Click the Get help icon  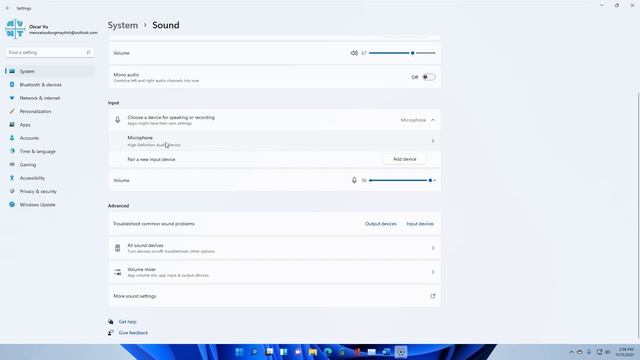(x=111, y=322)
